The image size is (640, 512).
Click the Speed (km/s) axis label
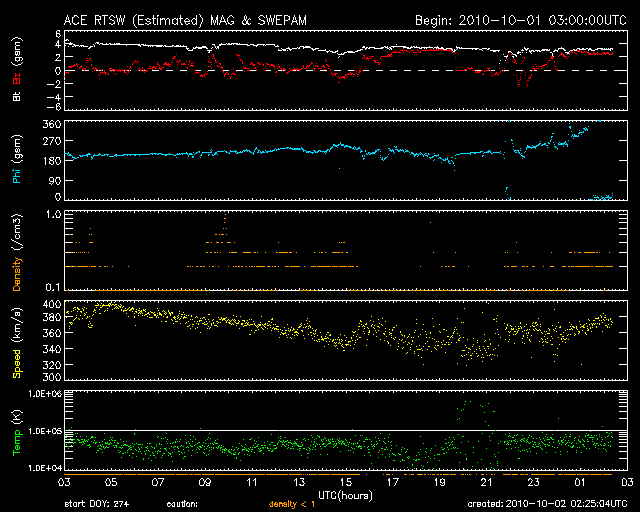[16, 340]
